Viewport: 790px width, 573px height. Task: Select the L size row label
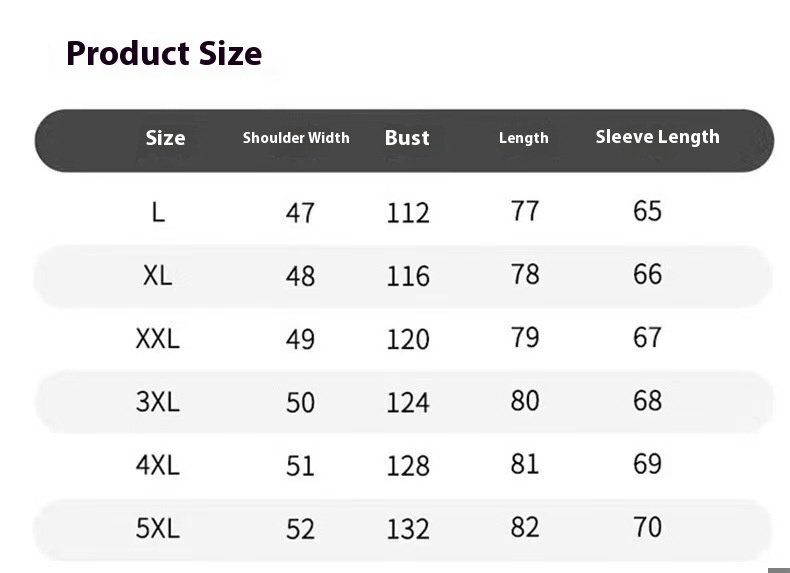tap(158, 212)
